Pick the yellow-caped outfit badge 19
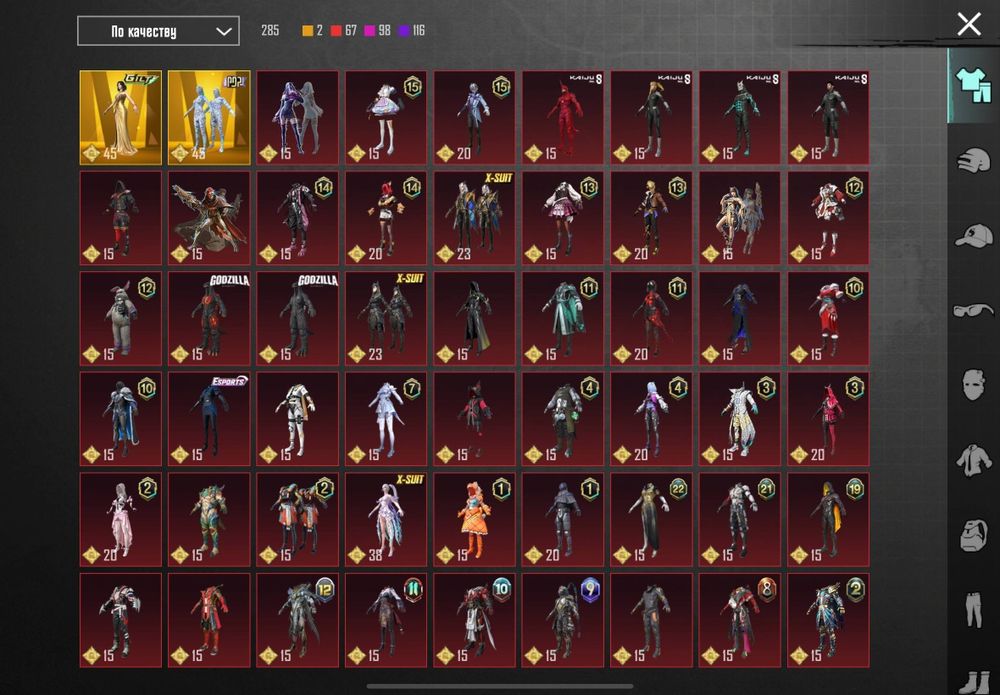Viewport: 1000px width, 695px height. pyautogui.click(x=828, y=520)
